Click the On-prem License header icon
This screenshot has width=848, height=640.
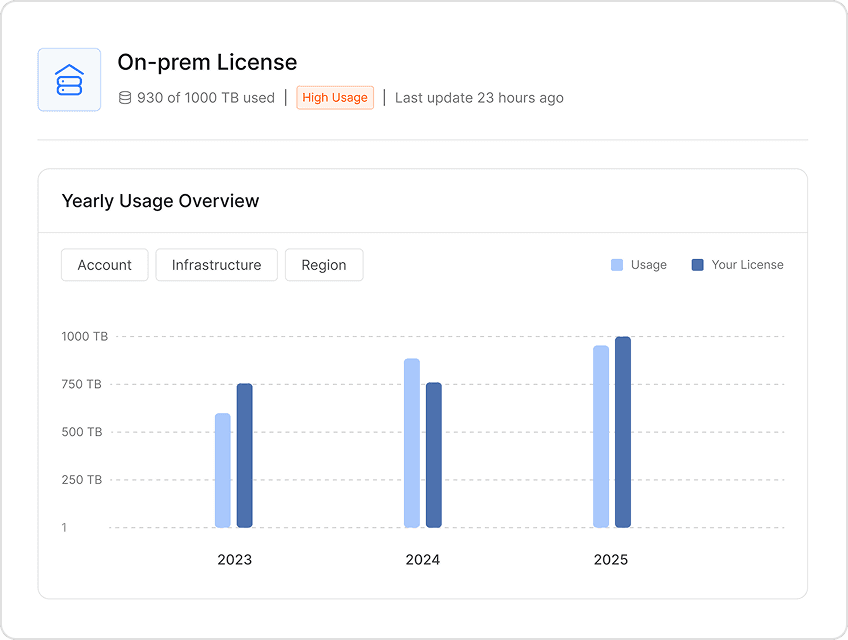click(x=69, y=79)
